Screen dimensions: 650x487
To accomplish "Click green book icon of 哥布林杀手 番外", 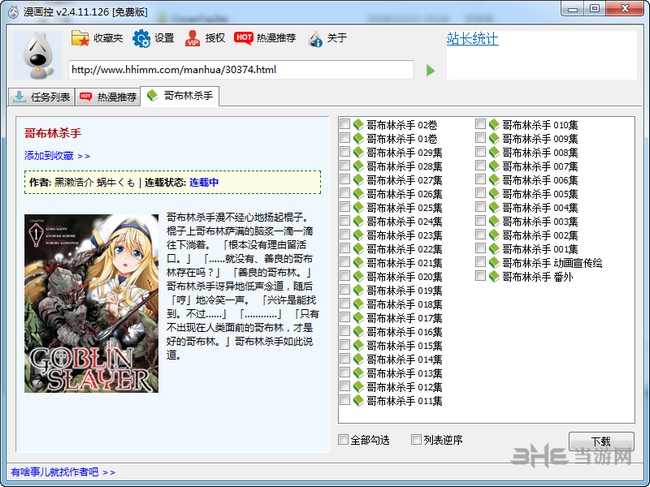I will [x=494, y=276].
